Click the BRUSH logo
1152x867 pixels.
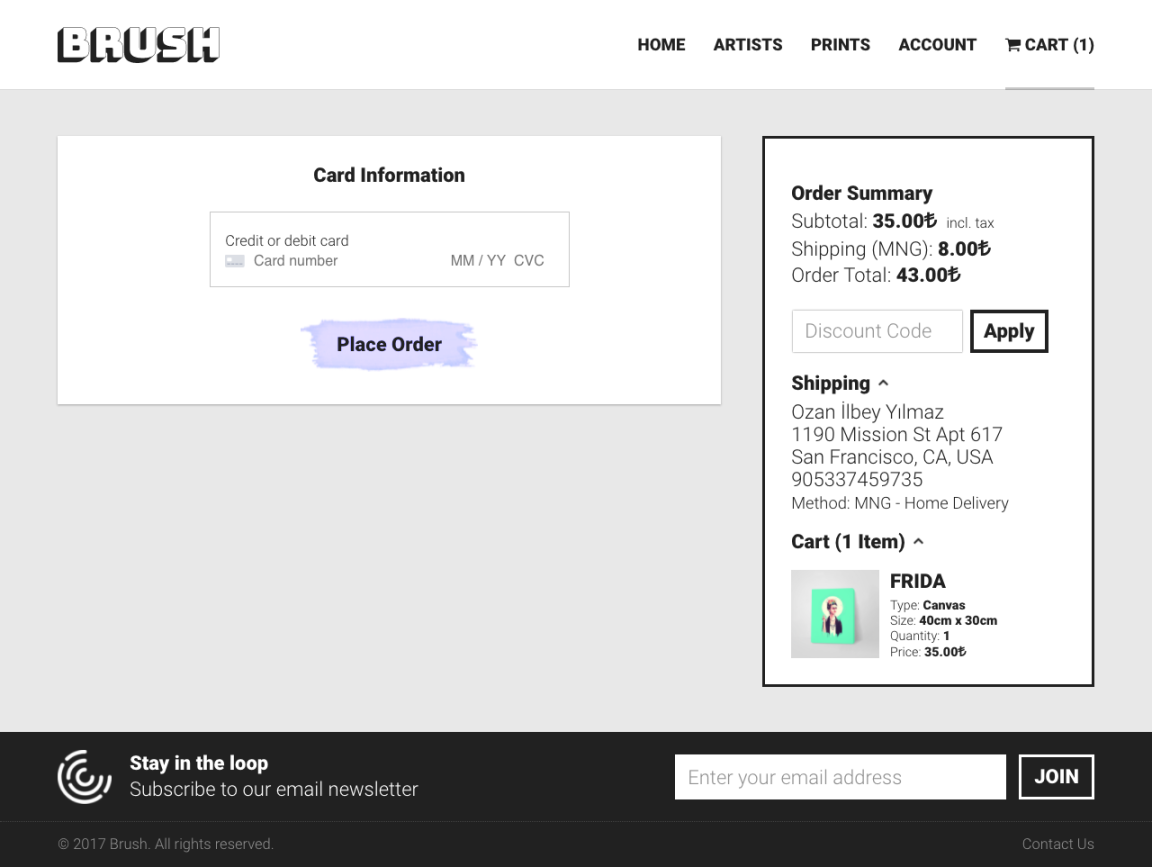pyautogui.click(x=138, y=45)
